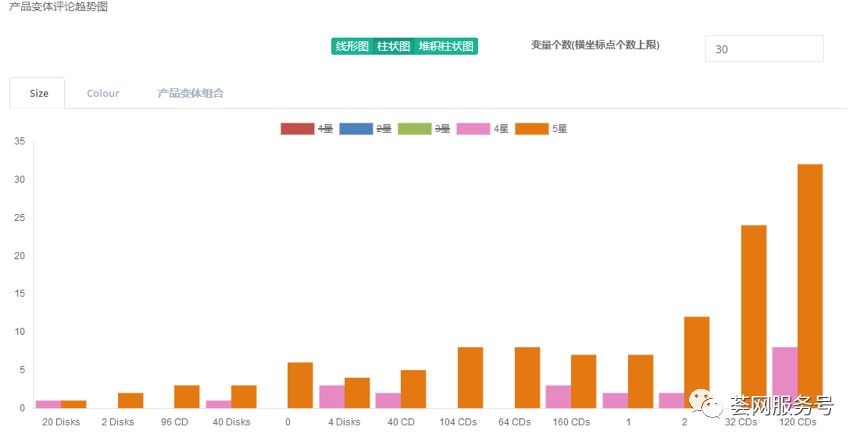The image size is (862, 443).
Task: Hide the orange 5星 series via legend
Action: (531, 128)
